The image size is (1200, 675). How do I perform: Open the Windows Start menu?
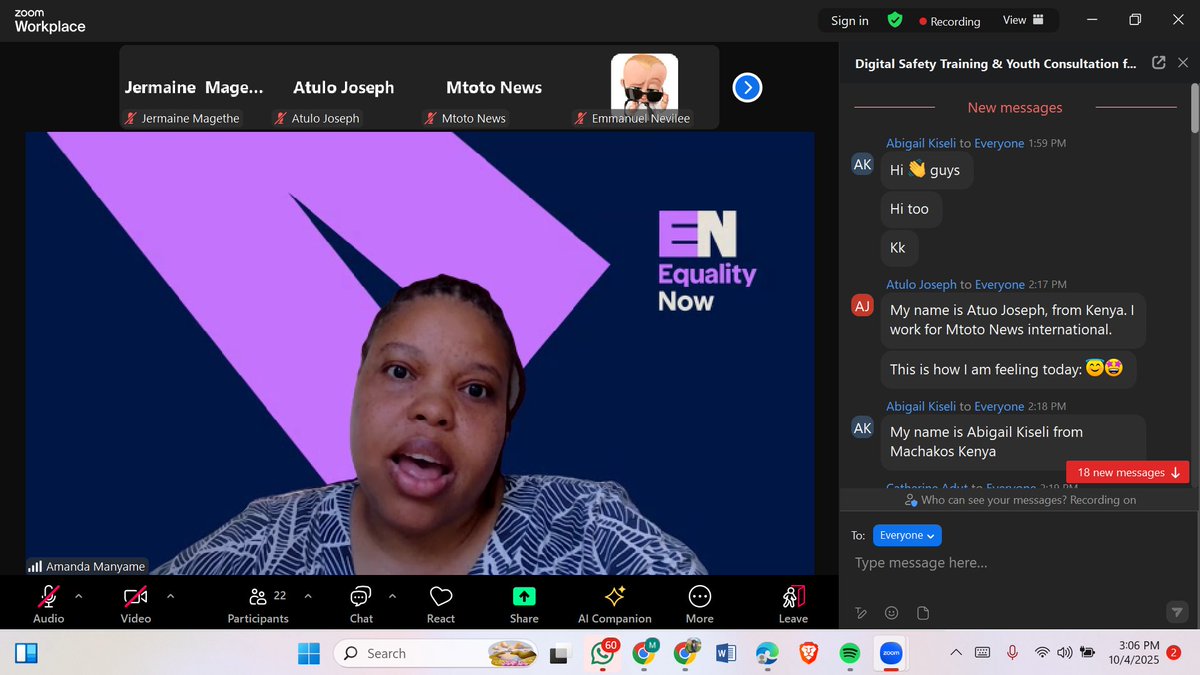point(309,653)
